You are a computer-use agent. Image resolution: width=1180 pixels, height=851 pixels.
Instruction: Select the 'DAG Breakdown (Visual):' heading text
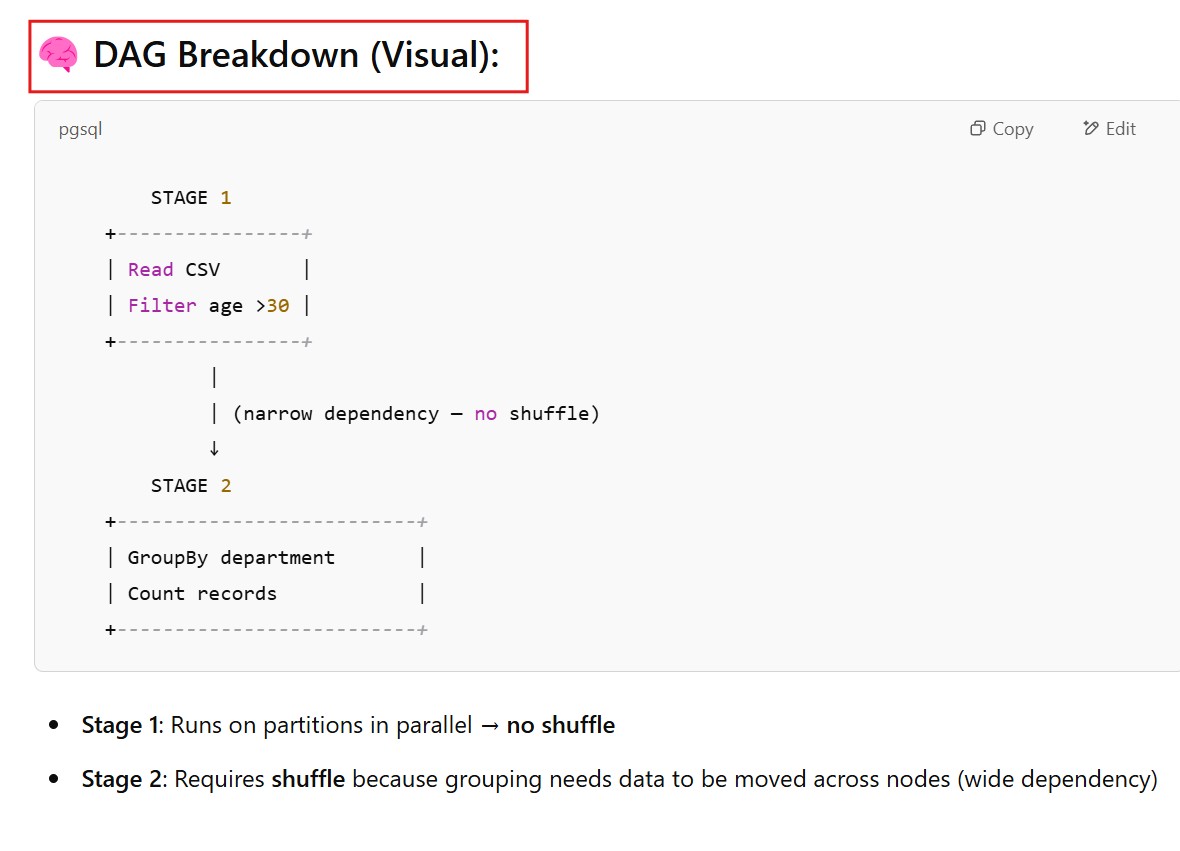click(296, 55)
